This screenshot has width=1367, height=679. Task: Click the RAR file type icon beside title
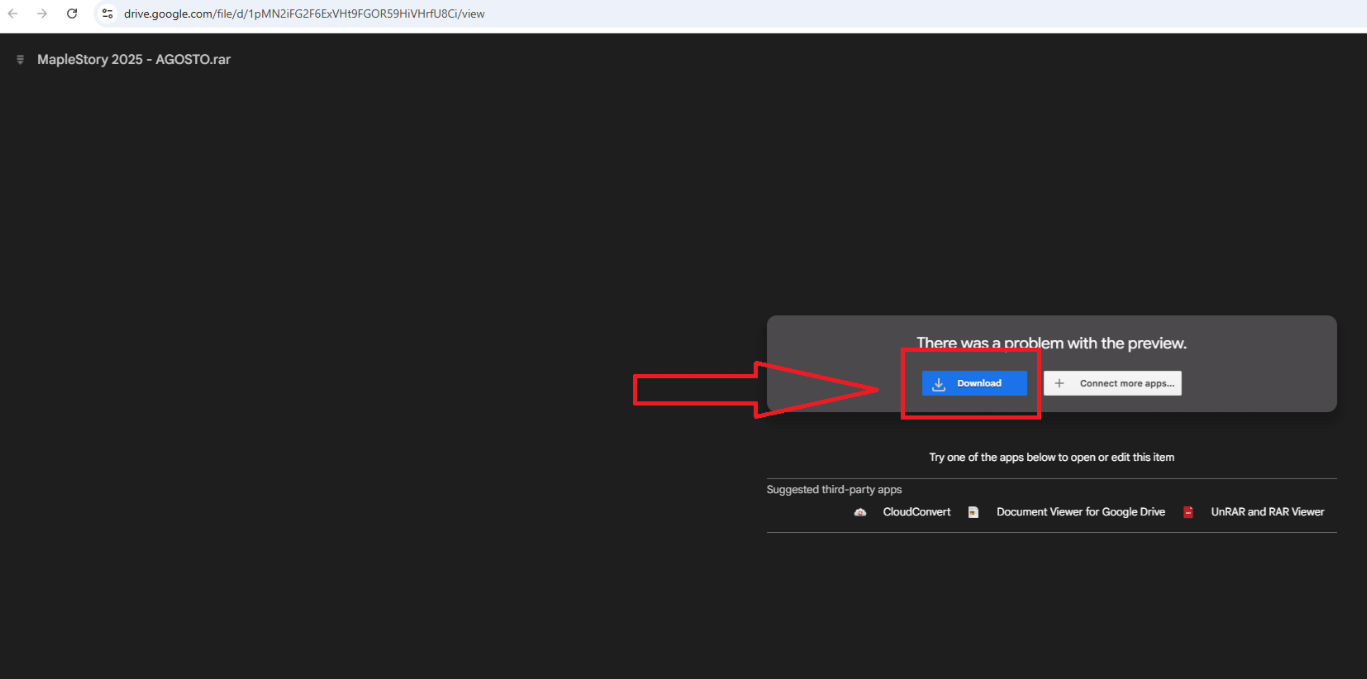coord(20,60)
